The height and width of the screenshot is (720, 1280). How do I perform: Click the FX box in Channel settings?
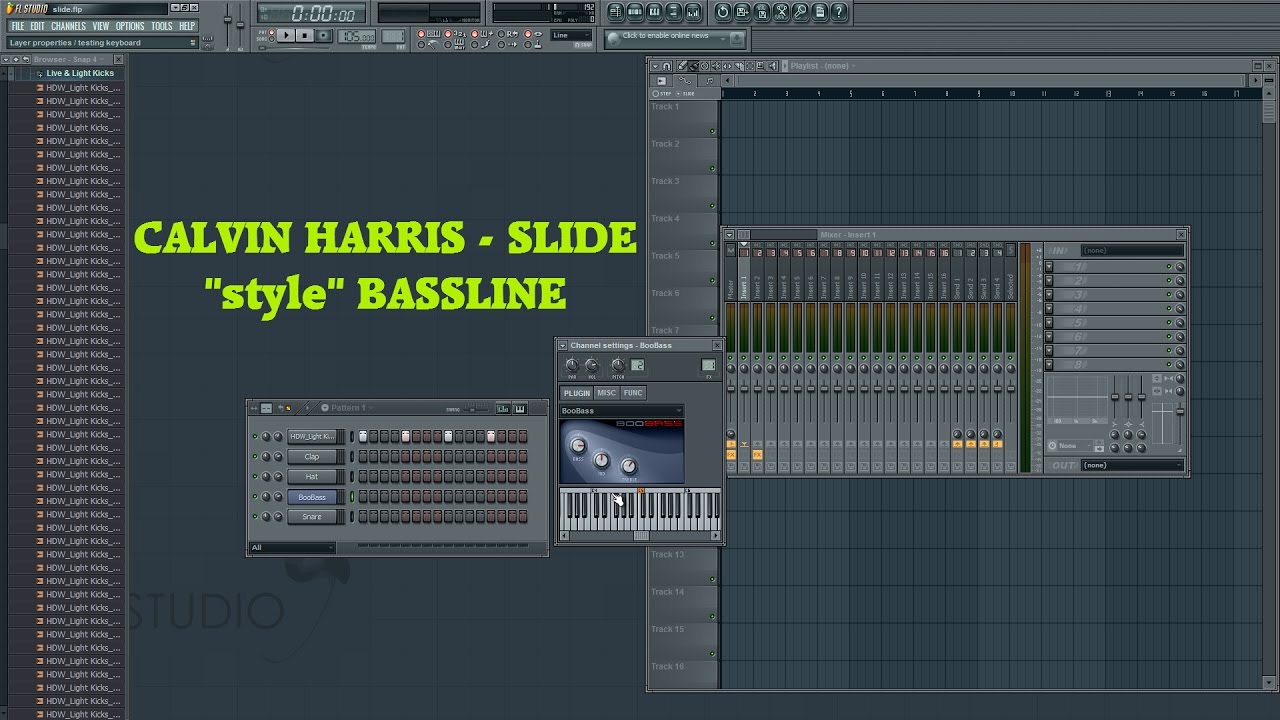point(708,365)
